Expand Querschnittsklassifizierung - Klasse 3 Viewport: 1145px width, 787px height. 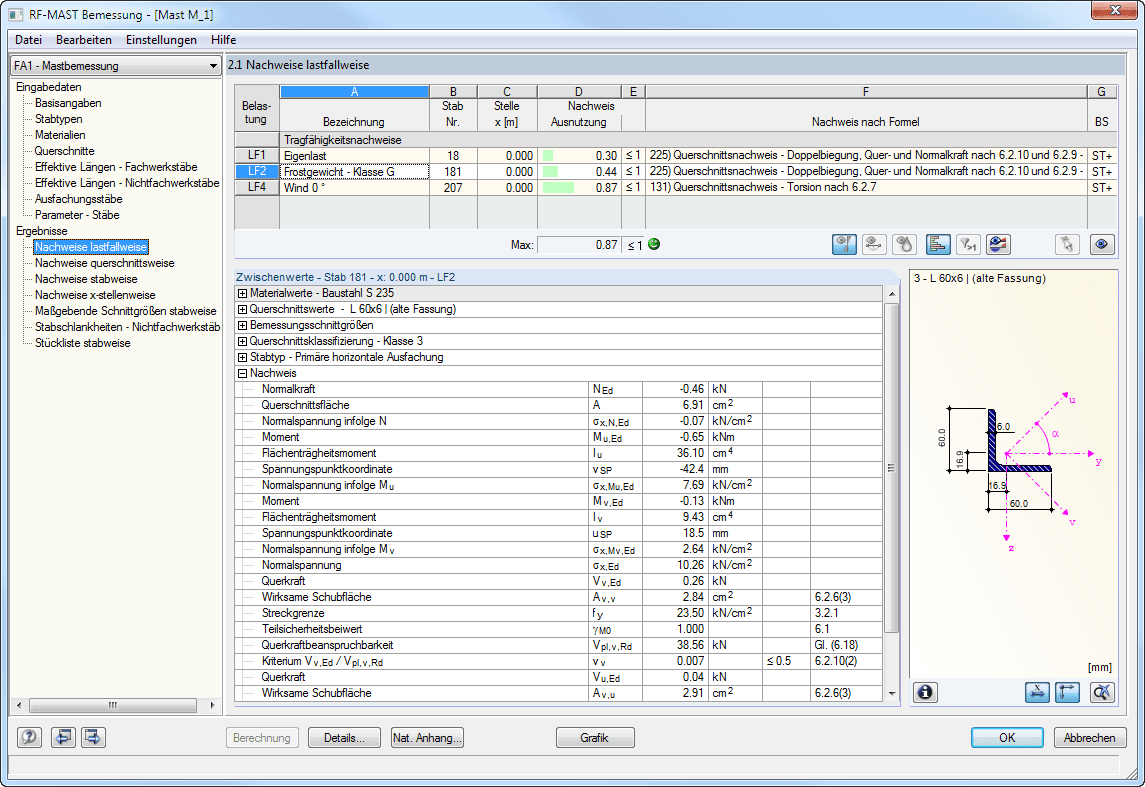(242, 342)
